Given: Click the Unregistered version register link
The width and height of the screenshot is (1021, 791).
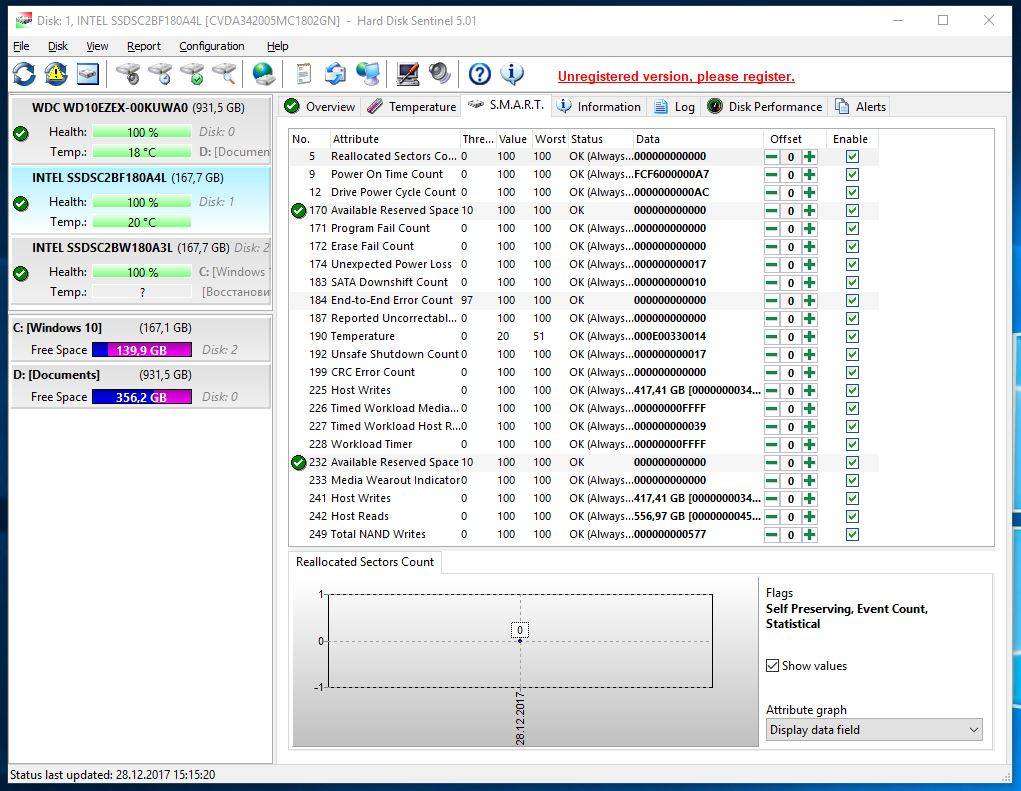Looking at the screenshot, I should coord(676,76).
